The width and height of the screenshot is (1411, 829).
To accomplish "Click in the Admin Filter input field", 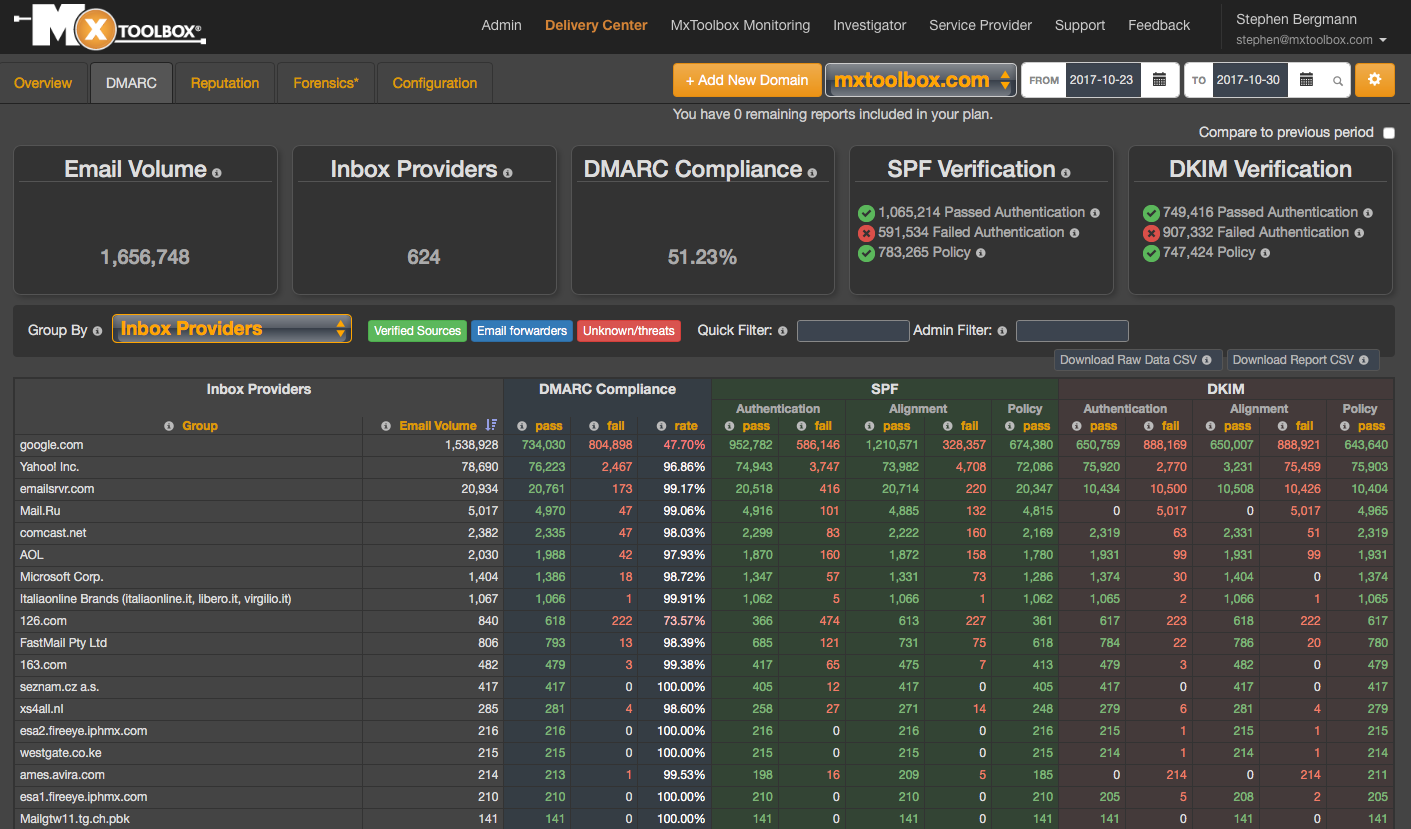I will (x=1072, y=331).
